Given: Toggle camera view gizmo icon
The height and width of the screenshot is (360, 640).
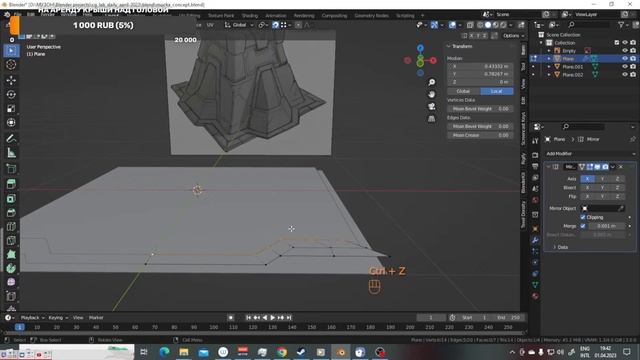Looking at the screenshot, I should tap(431, 107).
